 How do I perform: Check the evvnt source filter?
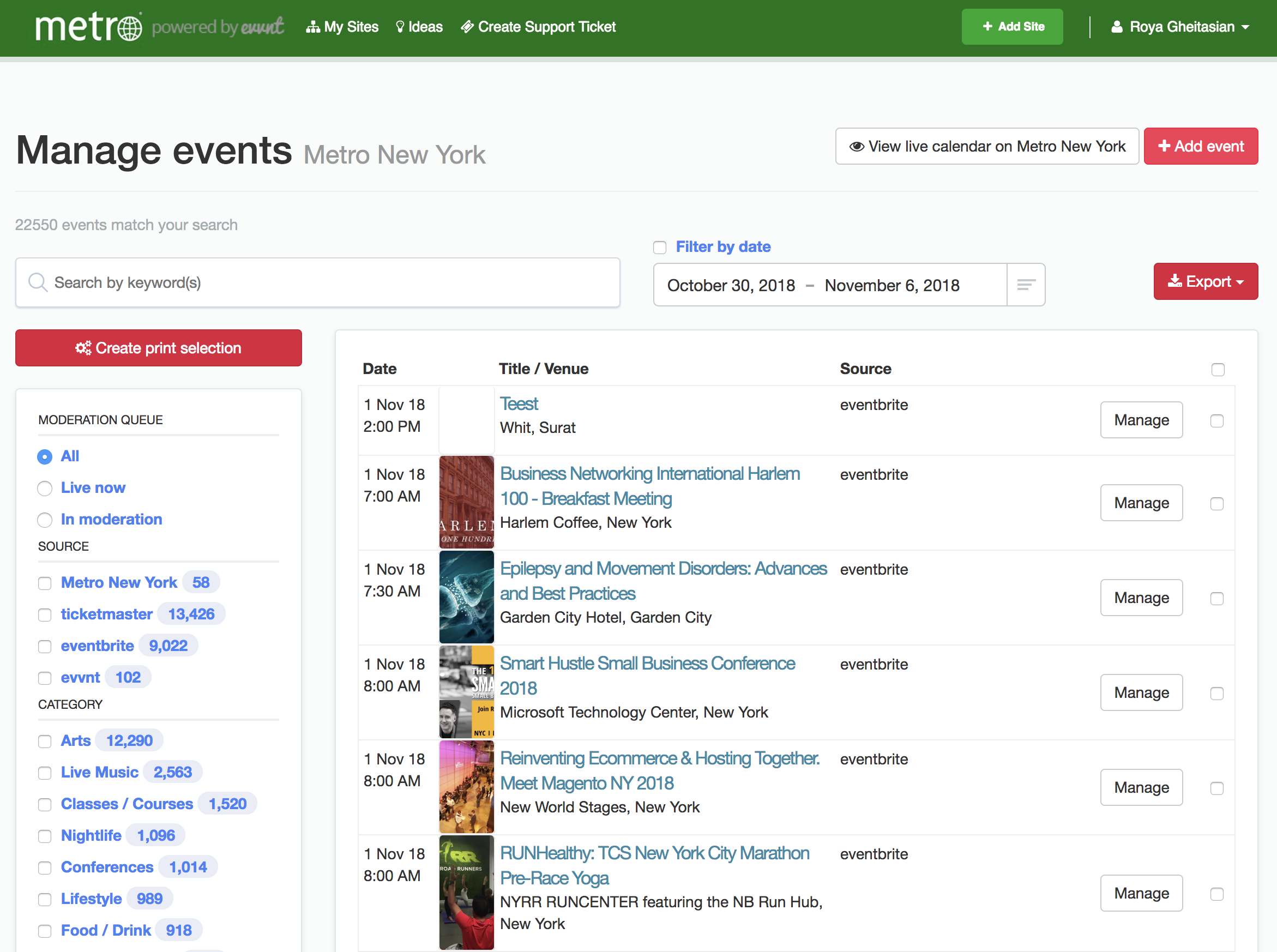44,678
